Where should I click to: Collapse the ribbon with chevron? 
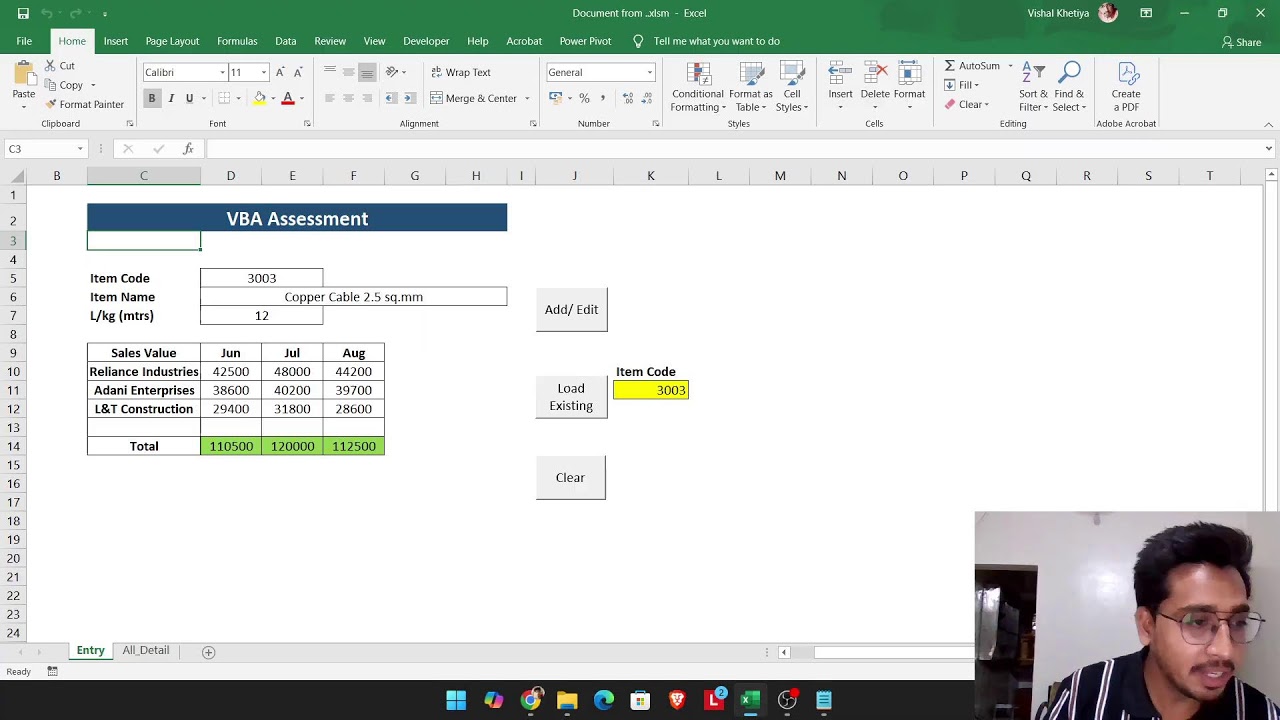1269,124
